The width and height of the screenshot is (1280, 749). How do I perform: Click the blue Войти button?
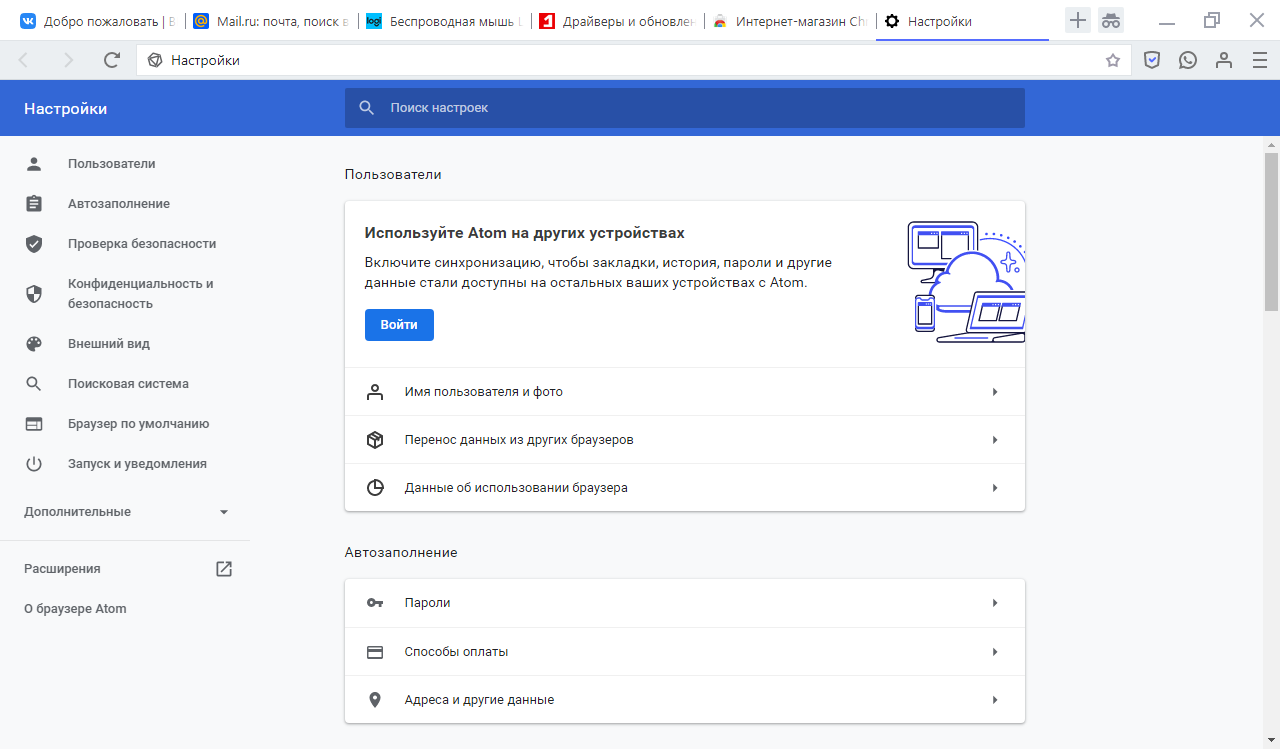(x=399, y=325)
